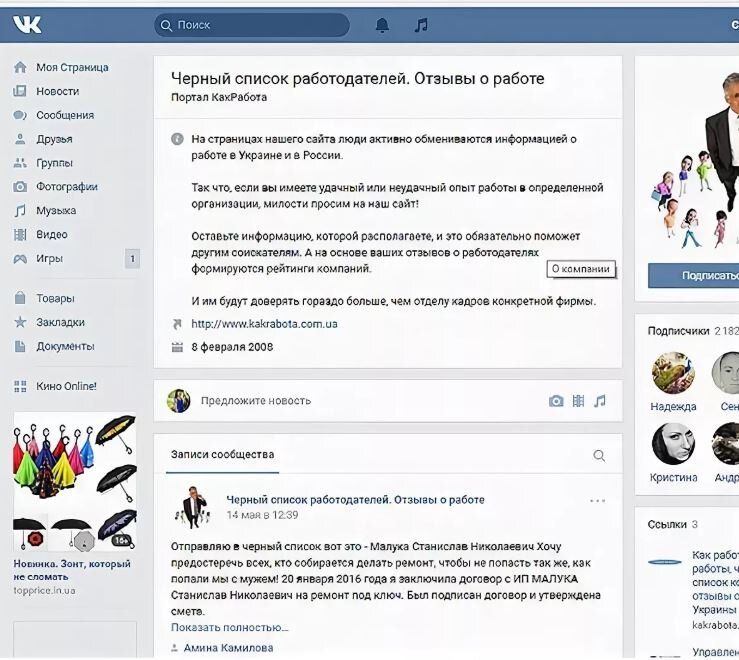Viewport: 739px width, 660px height.
Task: Click the home icon beside Моя Страница
Action: [x=20, y=67]
